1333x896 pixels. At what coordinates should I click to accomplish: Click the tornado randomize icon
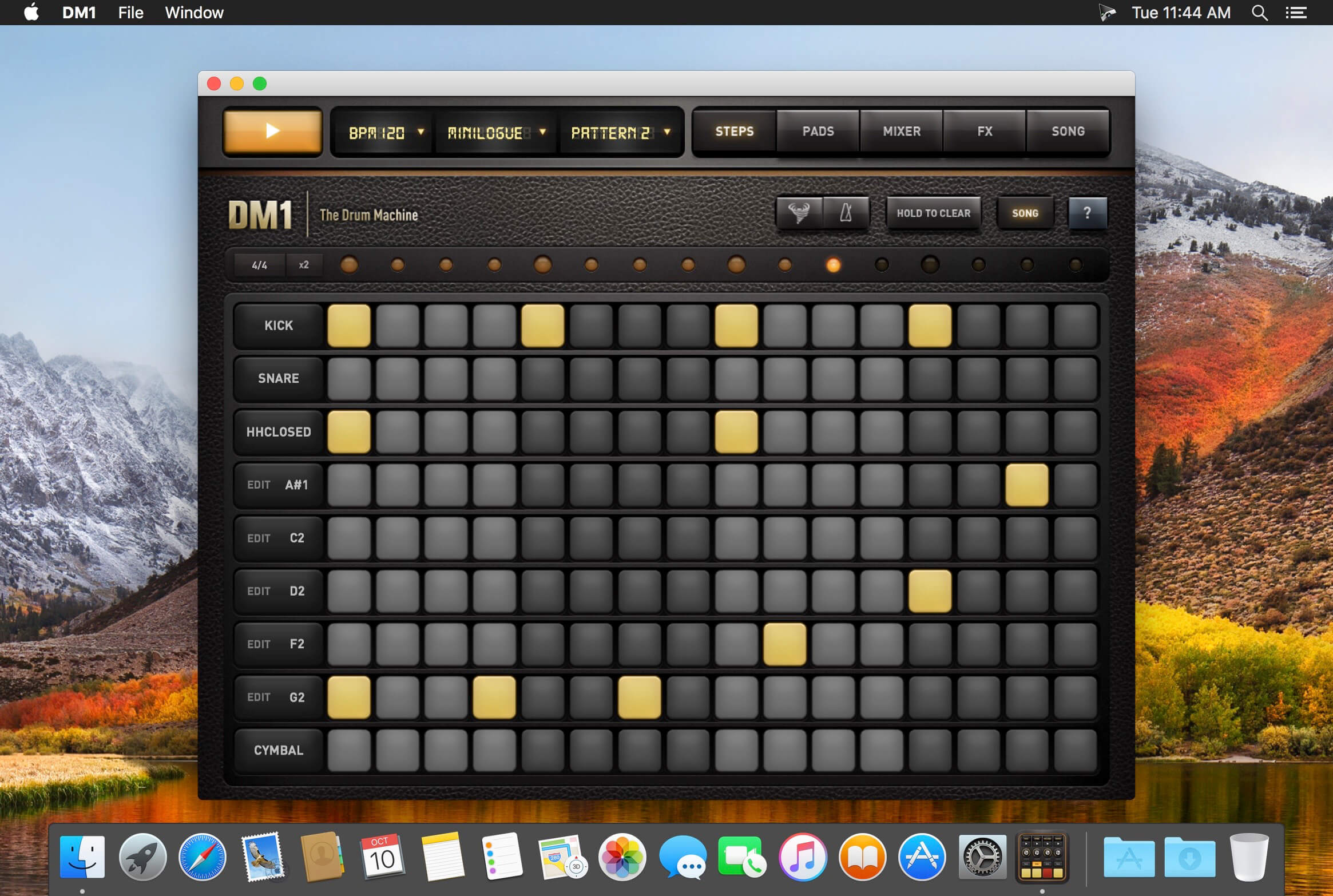click(799, 213)
